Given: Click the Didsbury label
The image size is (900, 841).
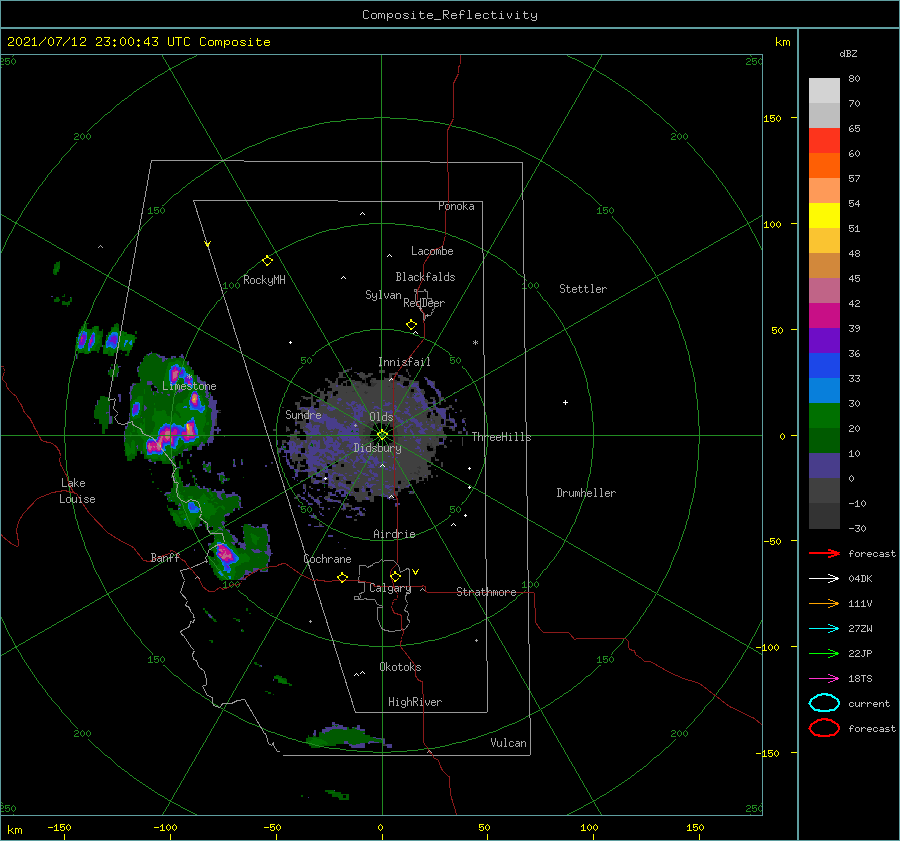Looking at the screenshot, I should click(377, 448).
